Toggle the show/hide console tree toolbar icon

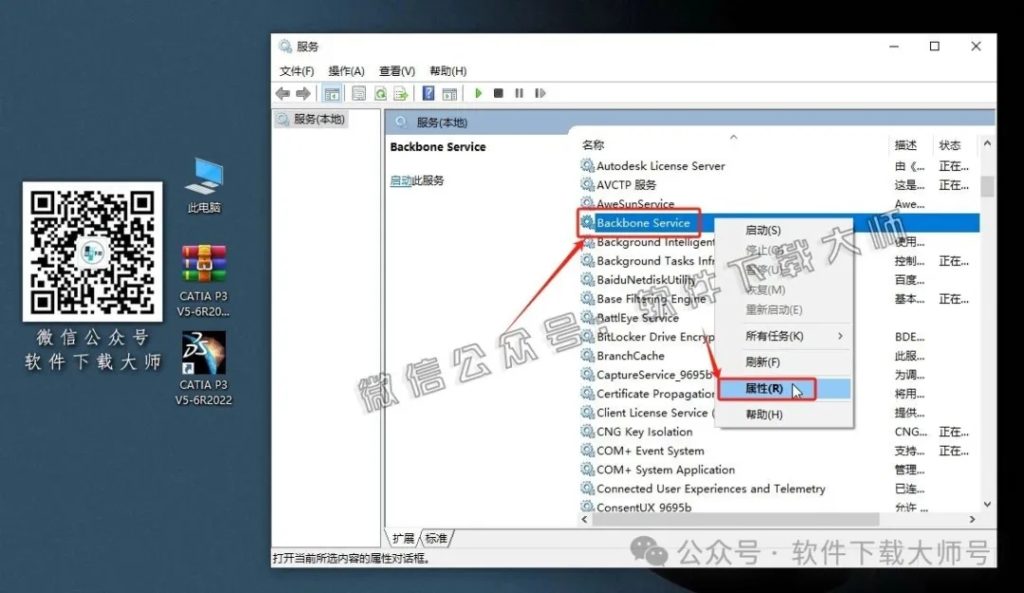pos(331,93)
